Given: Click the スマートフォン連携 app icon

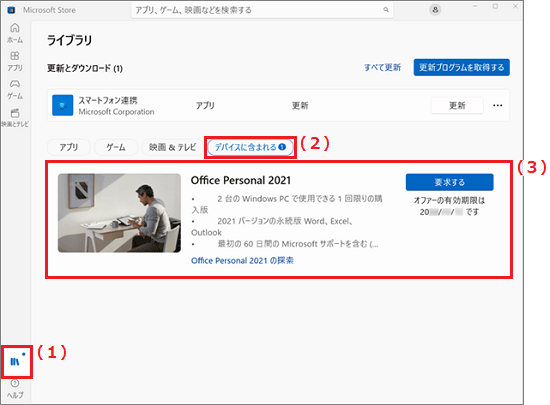Looking at the screenshot, I should click(x=62, y=105).
